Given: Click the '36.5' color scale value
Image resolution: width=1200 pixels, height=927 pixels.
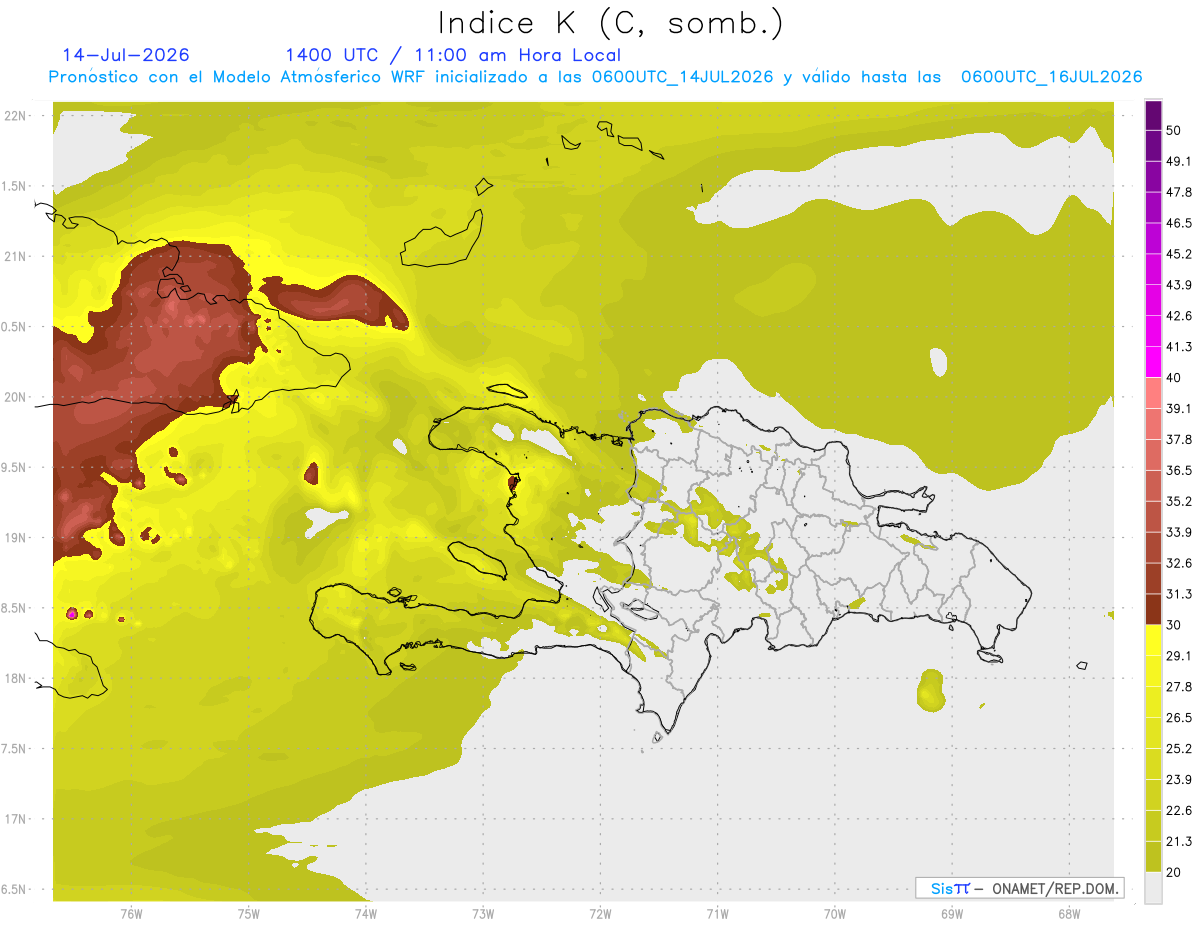Looking at the screenshot, I should coord(1179,470).
